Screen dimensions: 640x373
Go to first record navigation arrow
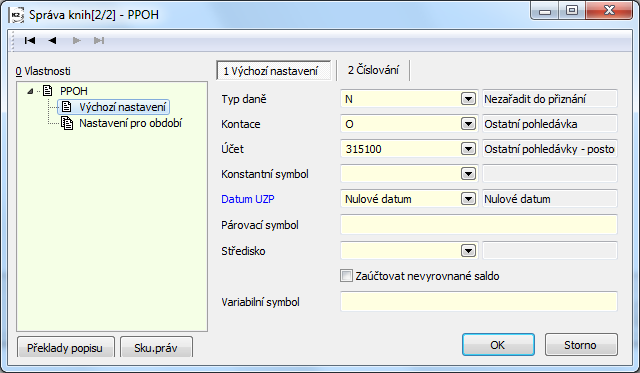[x=30, y=40]
